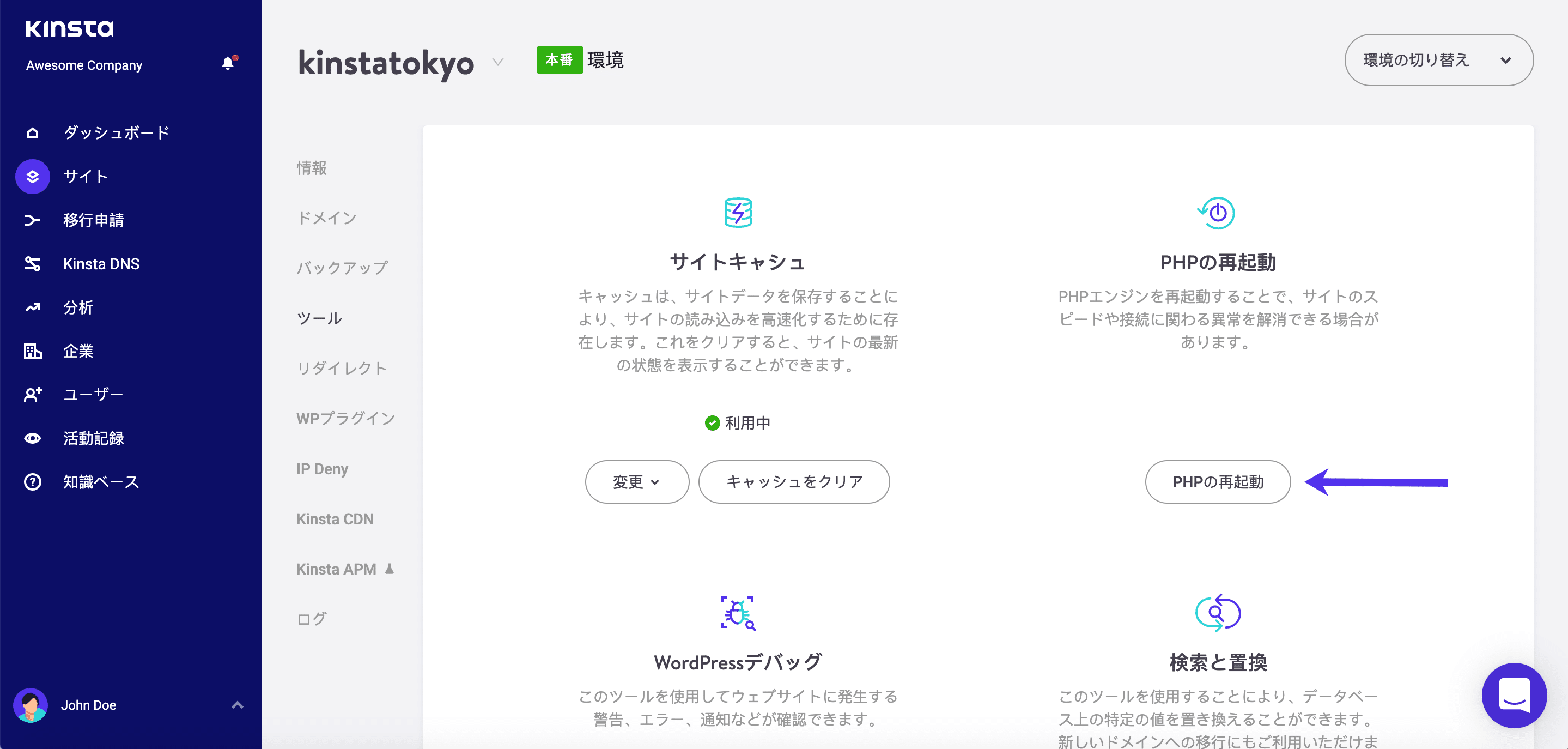The image size is (1568, 749).
Task: Switch to the ドメイン tab
Action: (x=327, y=218)
